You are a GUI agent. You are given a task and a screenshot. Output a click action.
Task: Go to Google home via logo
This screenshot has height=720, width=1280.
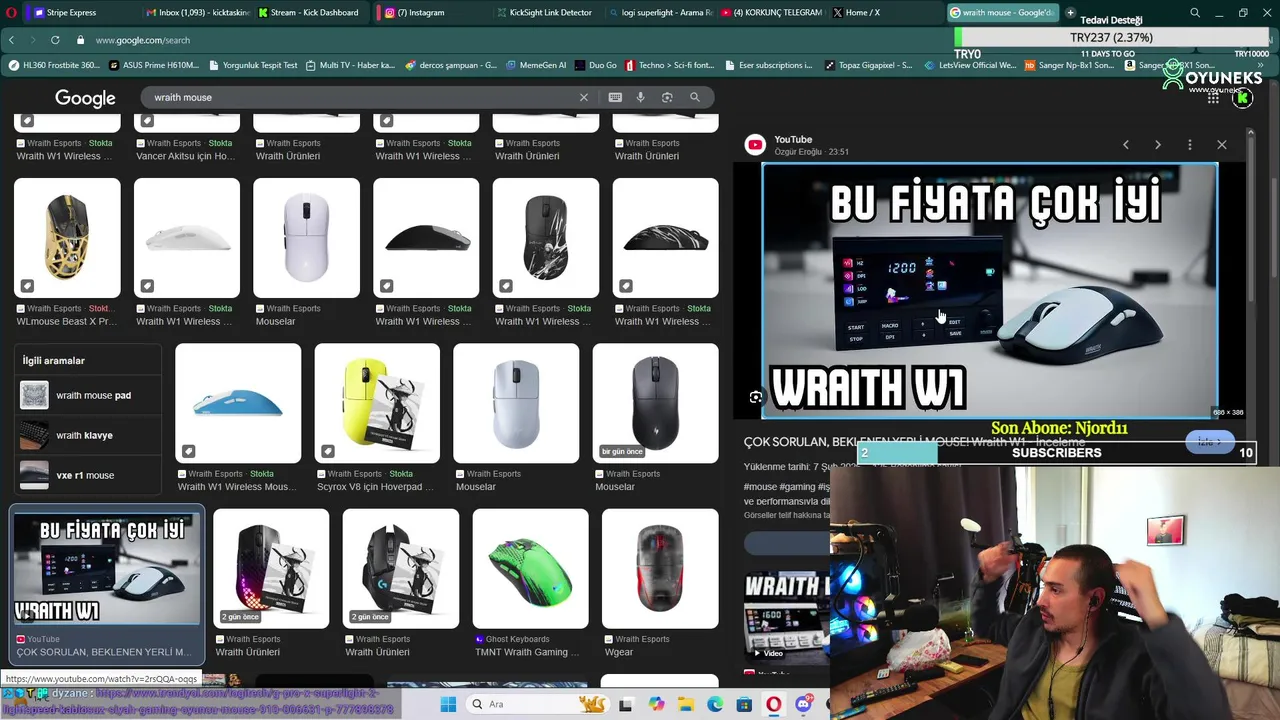85,98
